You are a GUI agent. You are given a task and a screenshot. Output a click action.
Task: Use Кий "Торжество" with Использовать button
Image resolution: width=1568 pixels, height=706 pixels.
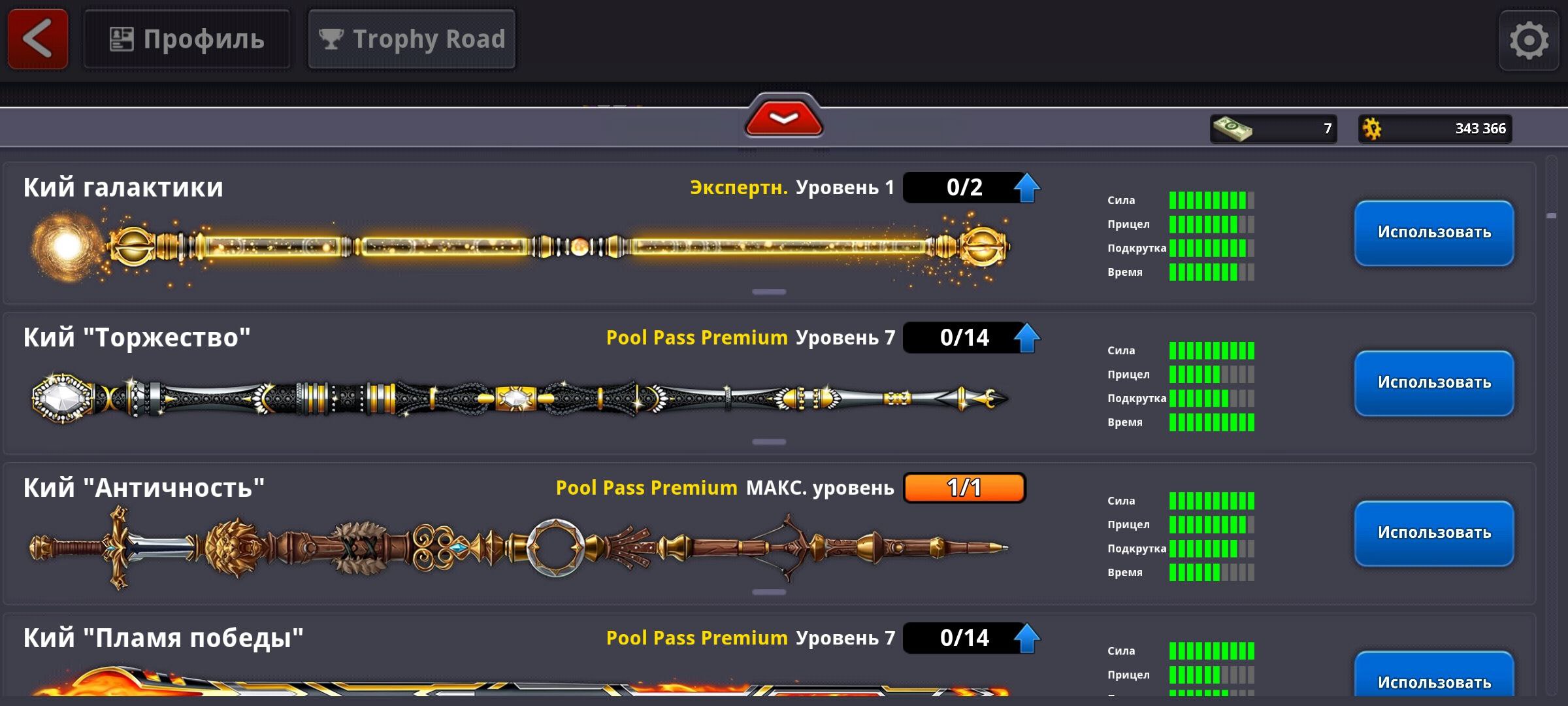pos(1434,383)
